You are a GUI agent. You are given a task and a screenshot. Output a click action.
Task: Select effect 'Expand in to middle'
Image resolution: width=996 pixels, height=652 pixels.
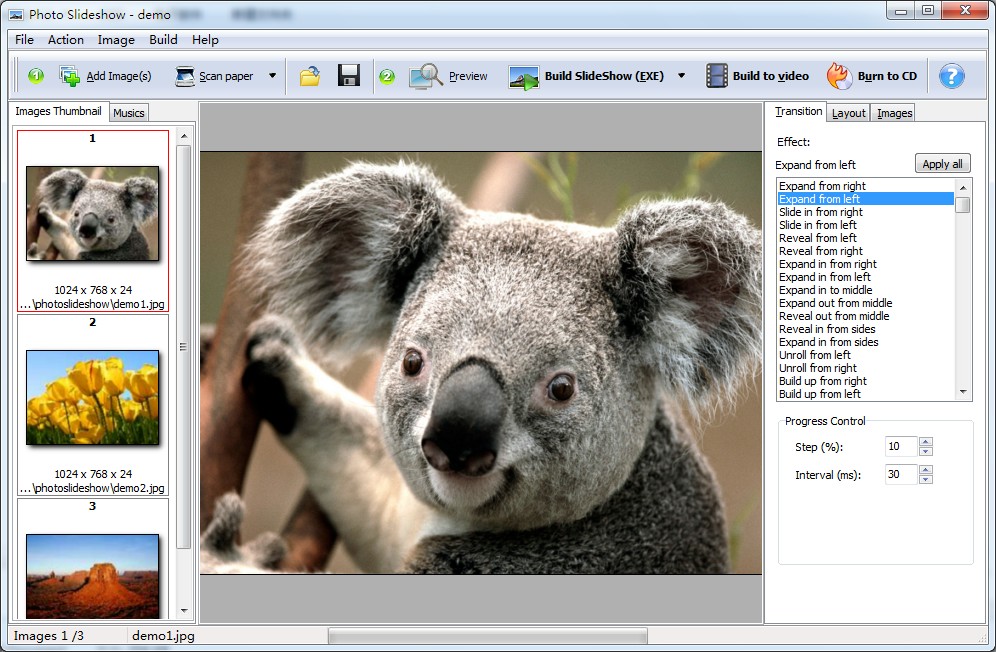(865, 290)
